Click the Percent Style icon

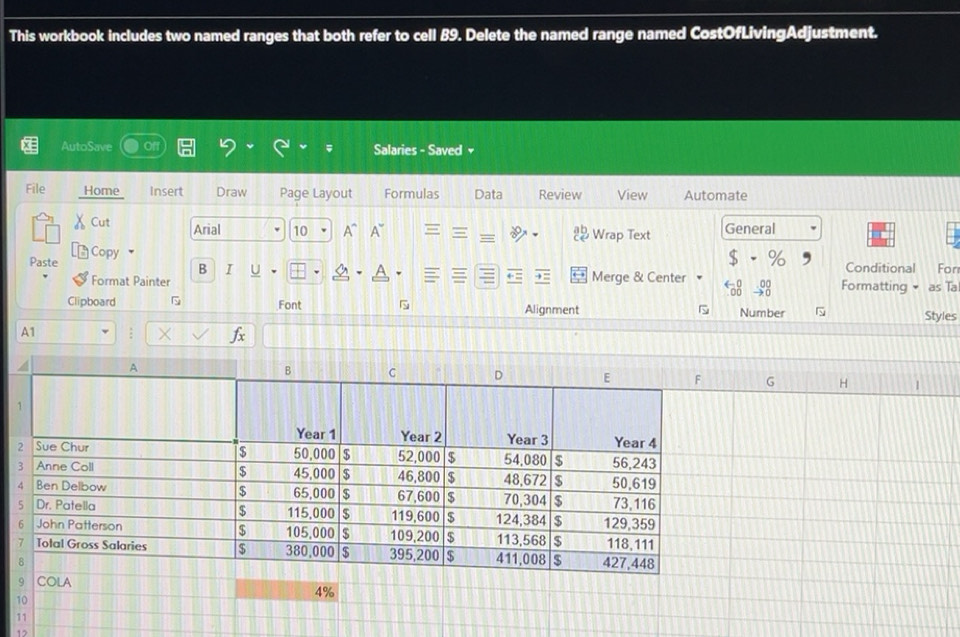(776, 258)
